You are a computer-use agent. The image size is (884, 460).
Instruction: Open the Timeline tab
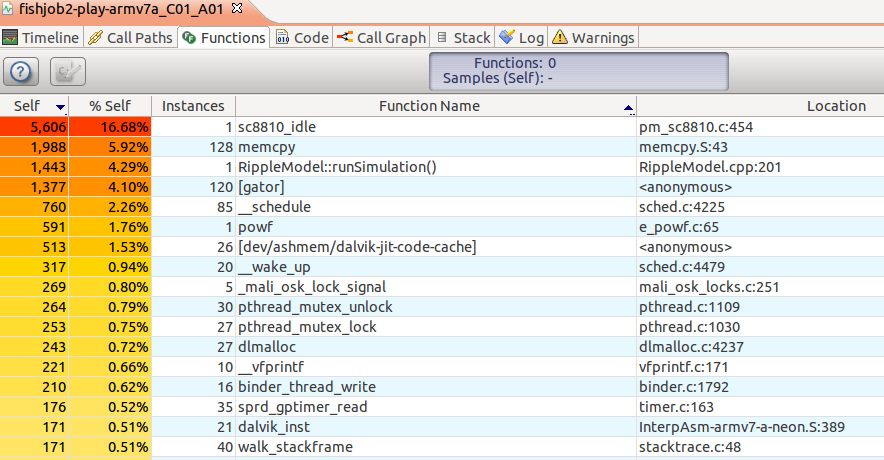point(41,38)
